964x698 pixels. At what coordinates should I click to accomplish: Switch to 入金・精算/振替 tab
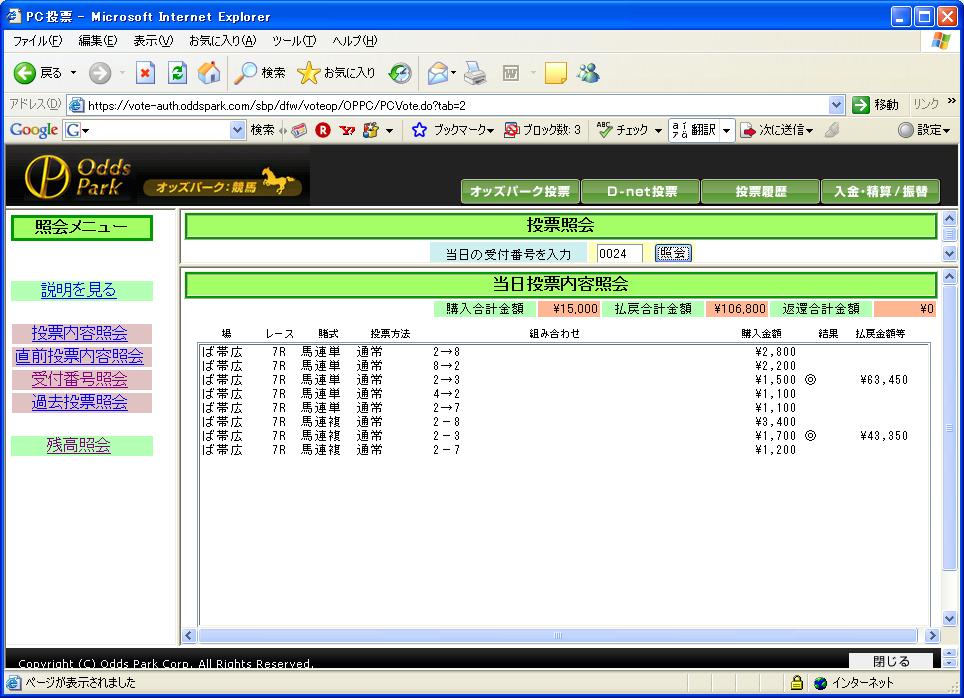pyautogui.click(x=880, y=191)
